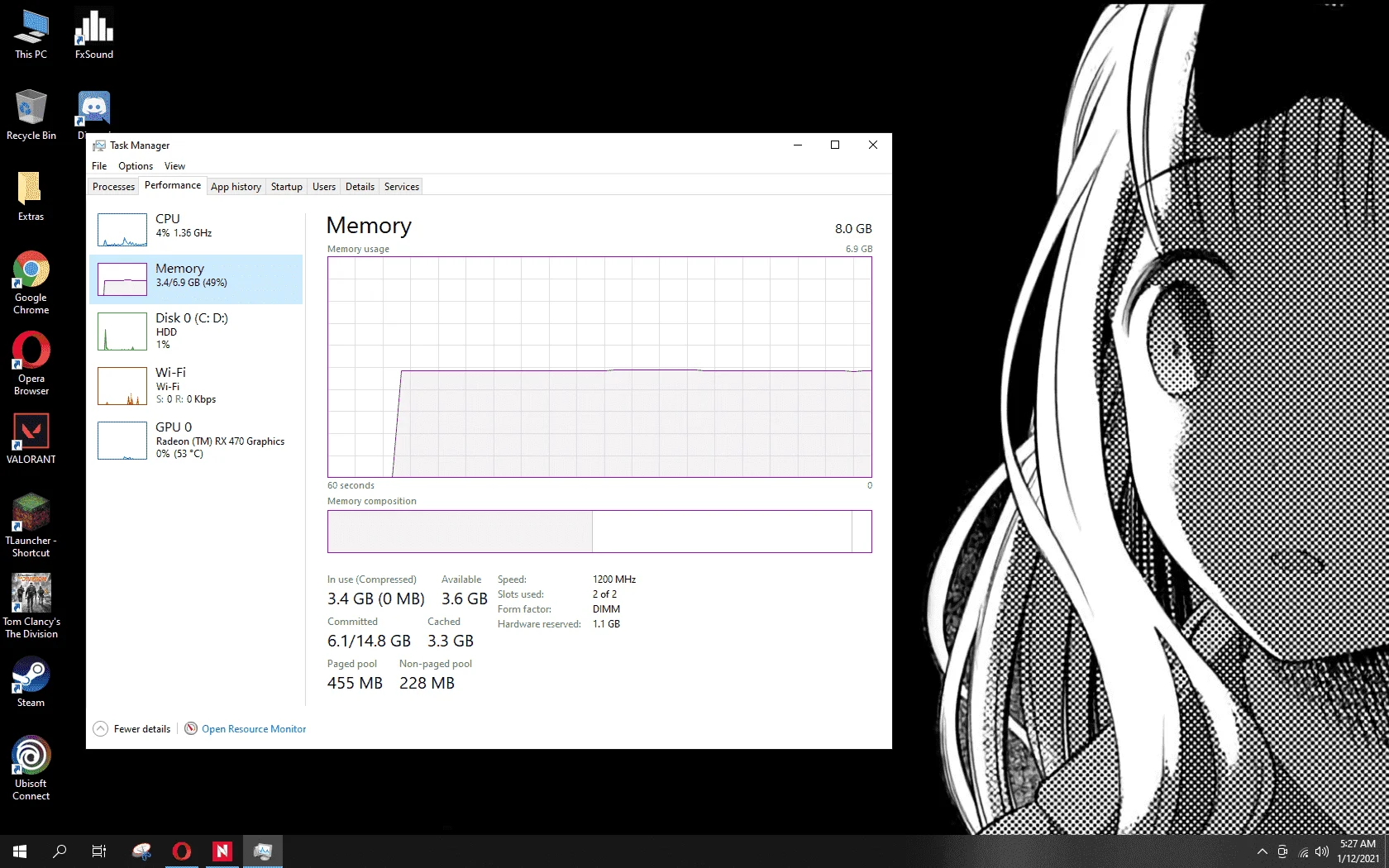Viewport: 1389px width, 868px height.
Task: Switch to the App history tab
Action: 236,187
